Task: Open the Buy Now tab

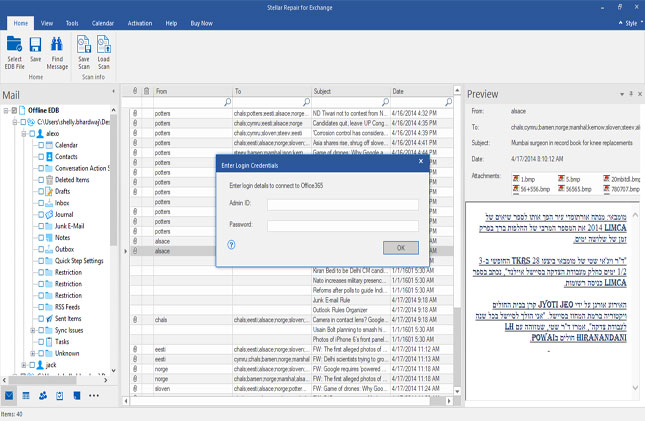Action: pyautogui.click(x=202, y=23)
